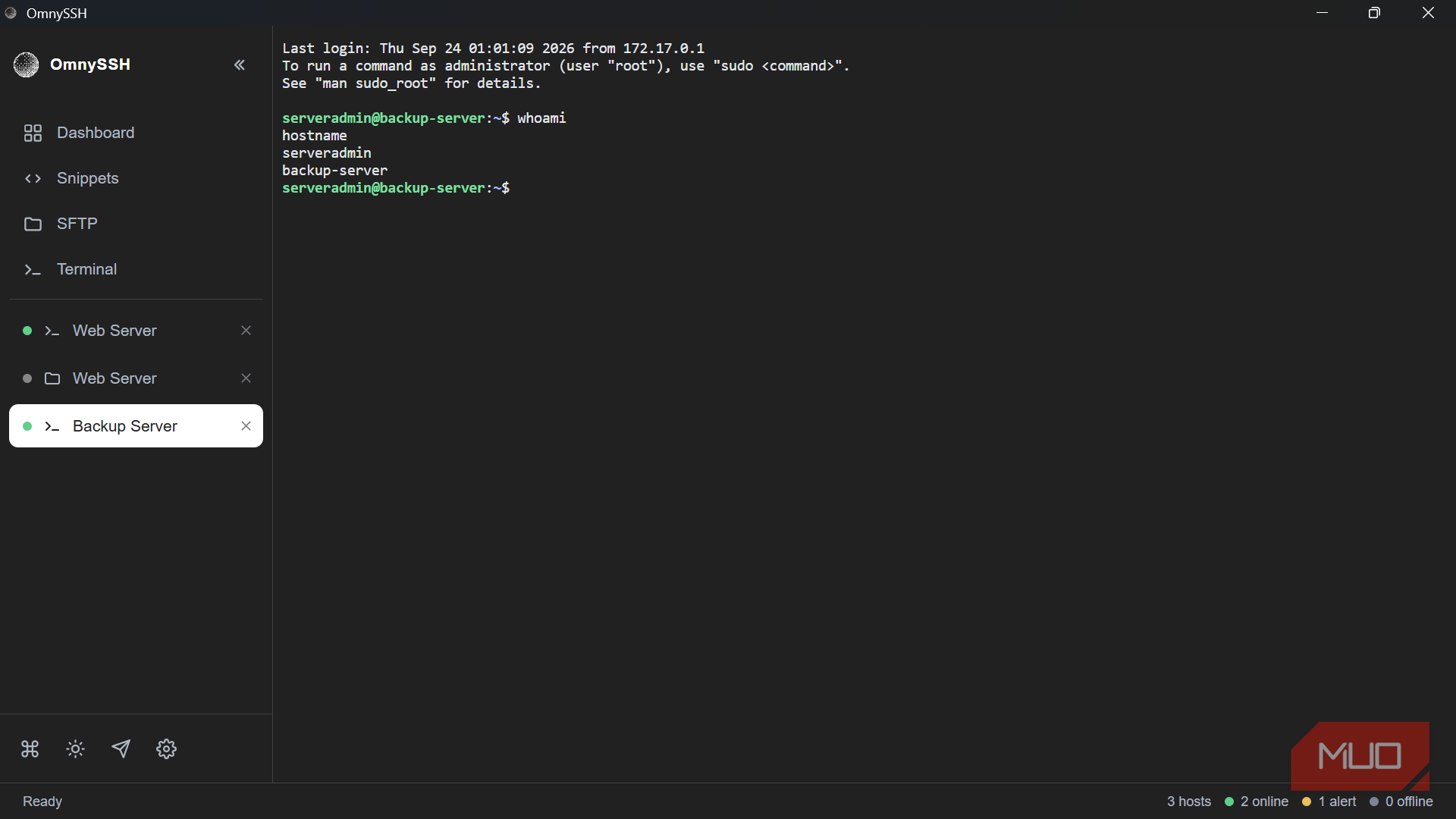Click terminal icon of first Web Server tab
Viewport: 1456px width, 819px height.
[52, 331]
